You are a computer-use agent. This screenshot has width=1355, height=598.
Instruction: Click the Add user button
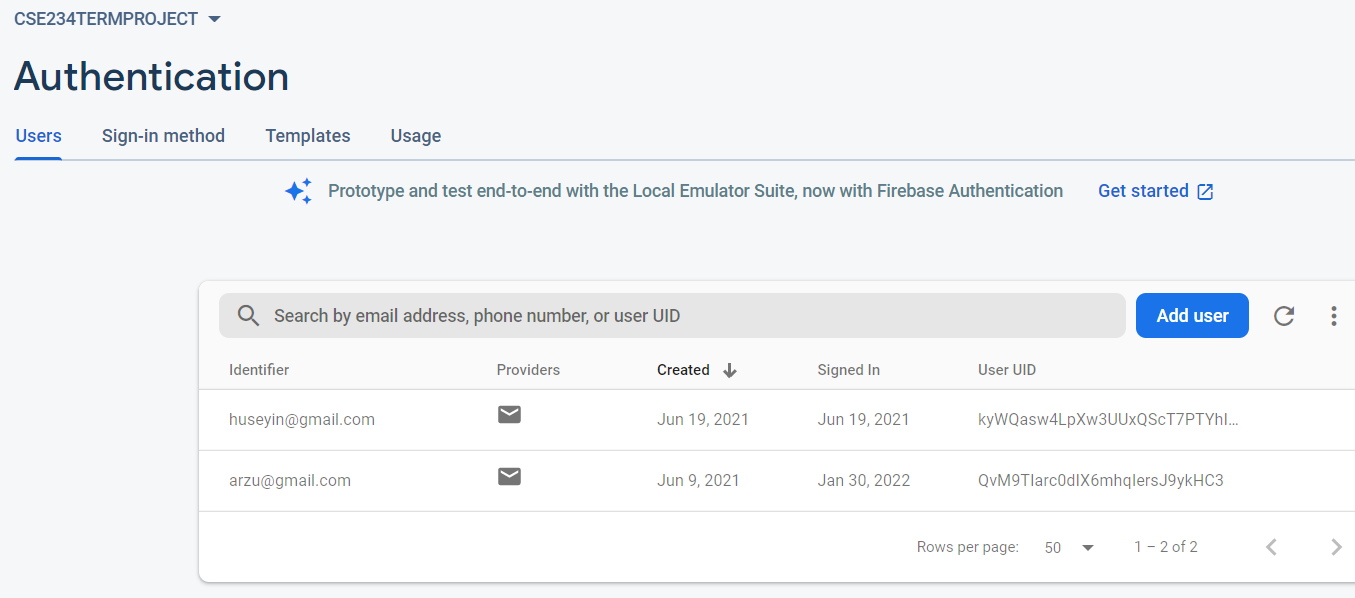[x=1192, y=315]
